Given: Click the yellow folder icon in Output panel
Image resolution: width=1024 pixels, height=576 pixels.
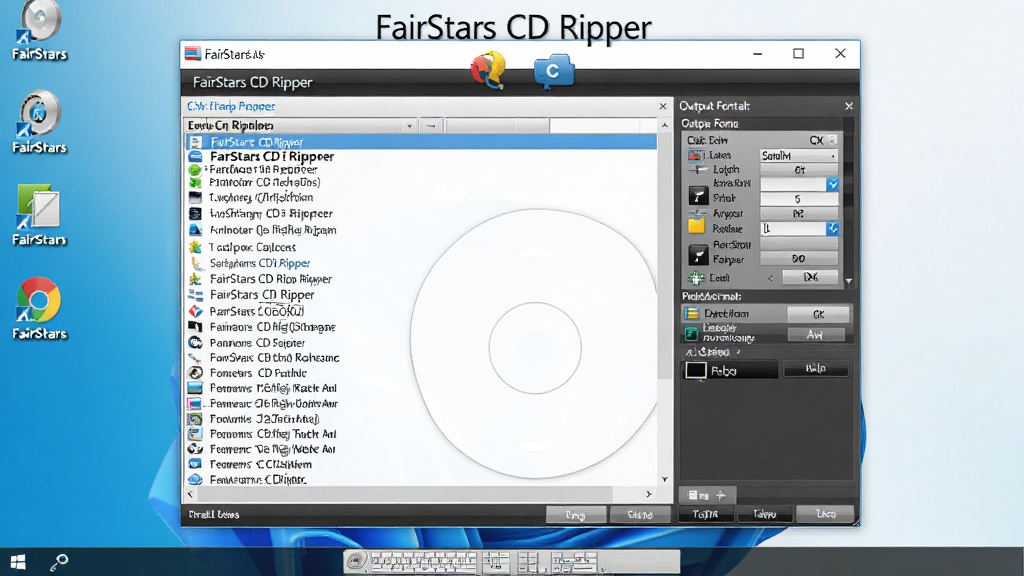Looking at the screenshot, I should (x=697, y=226).
